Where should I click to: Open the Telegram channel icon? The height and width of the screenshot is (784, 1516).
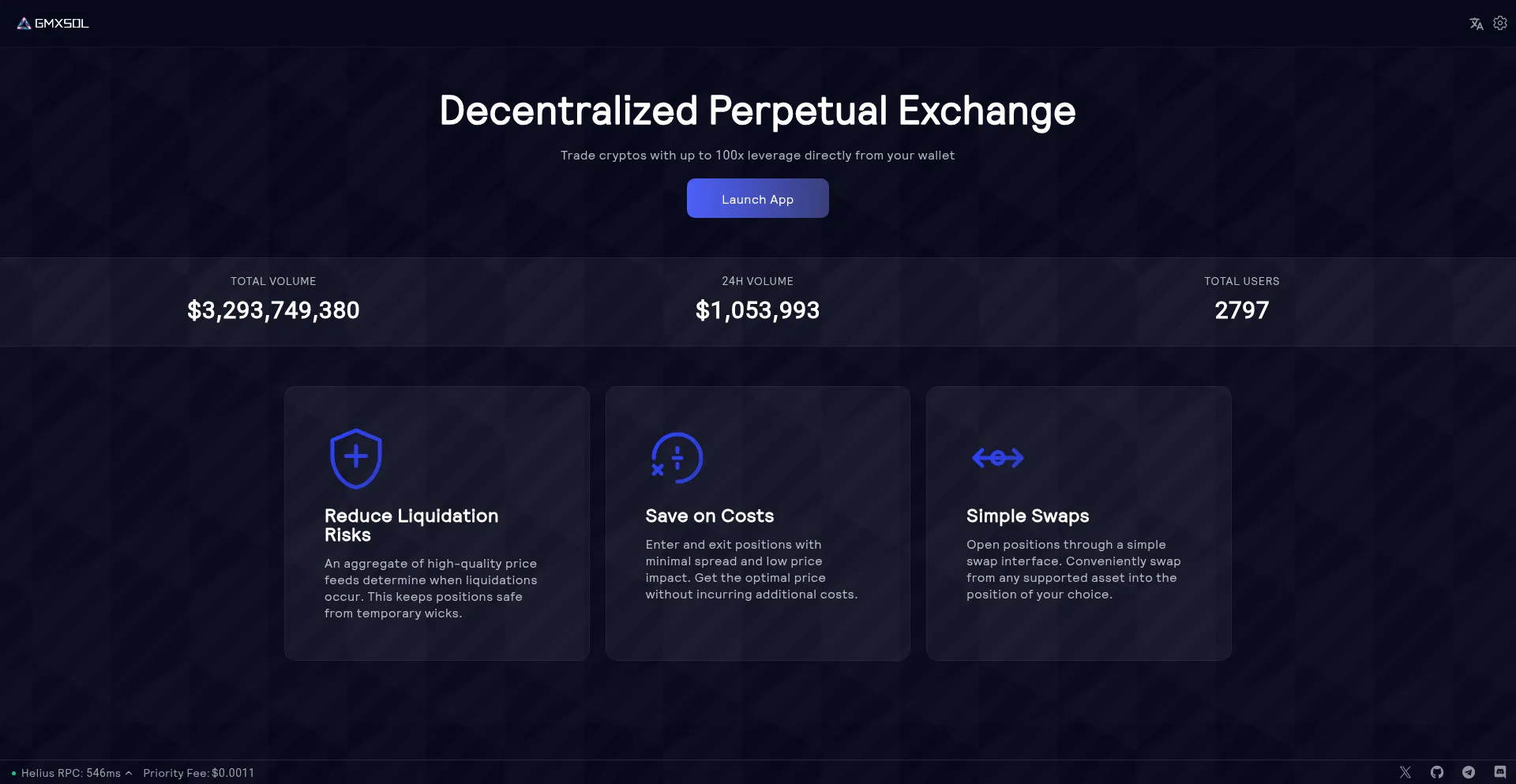pos(1469,772)
